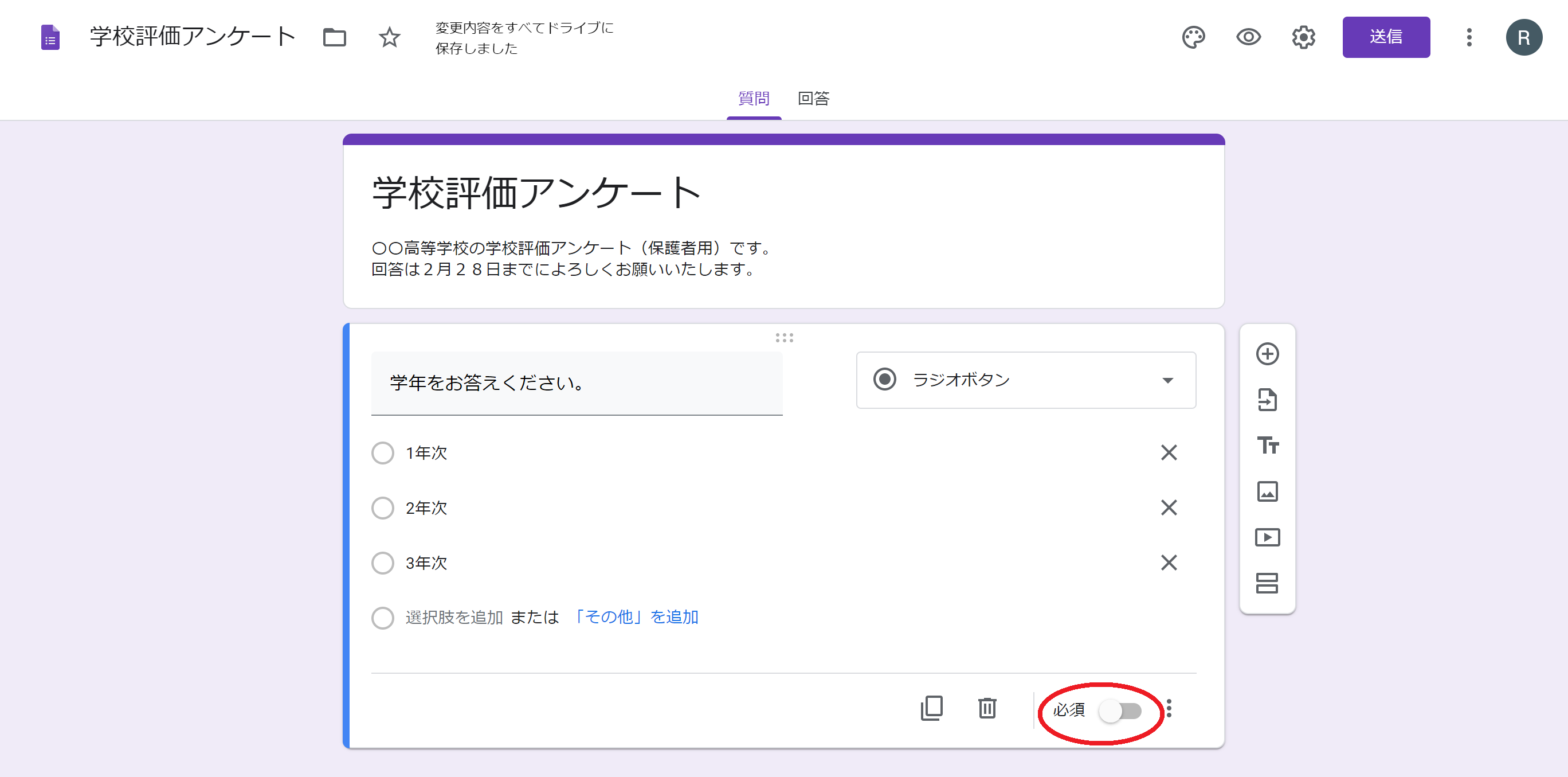This screenshot has height=777, width=1568.
Task: Star the form
Action: 389,37
